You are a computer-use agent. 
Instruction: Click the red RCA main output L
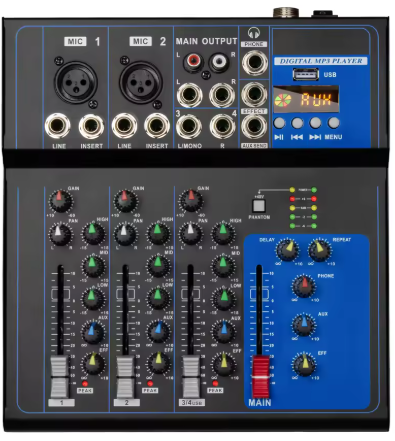click(x=194, y=61)
